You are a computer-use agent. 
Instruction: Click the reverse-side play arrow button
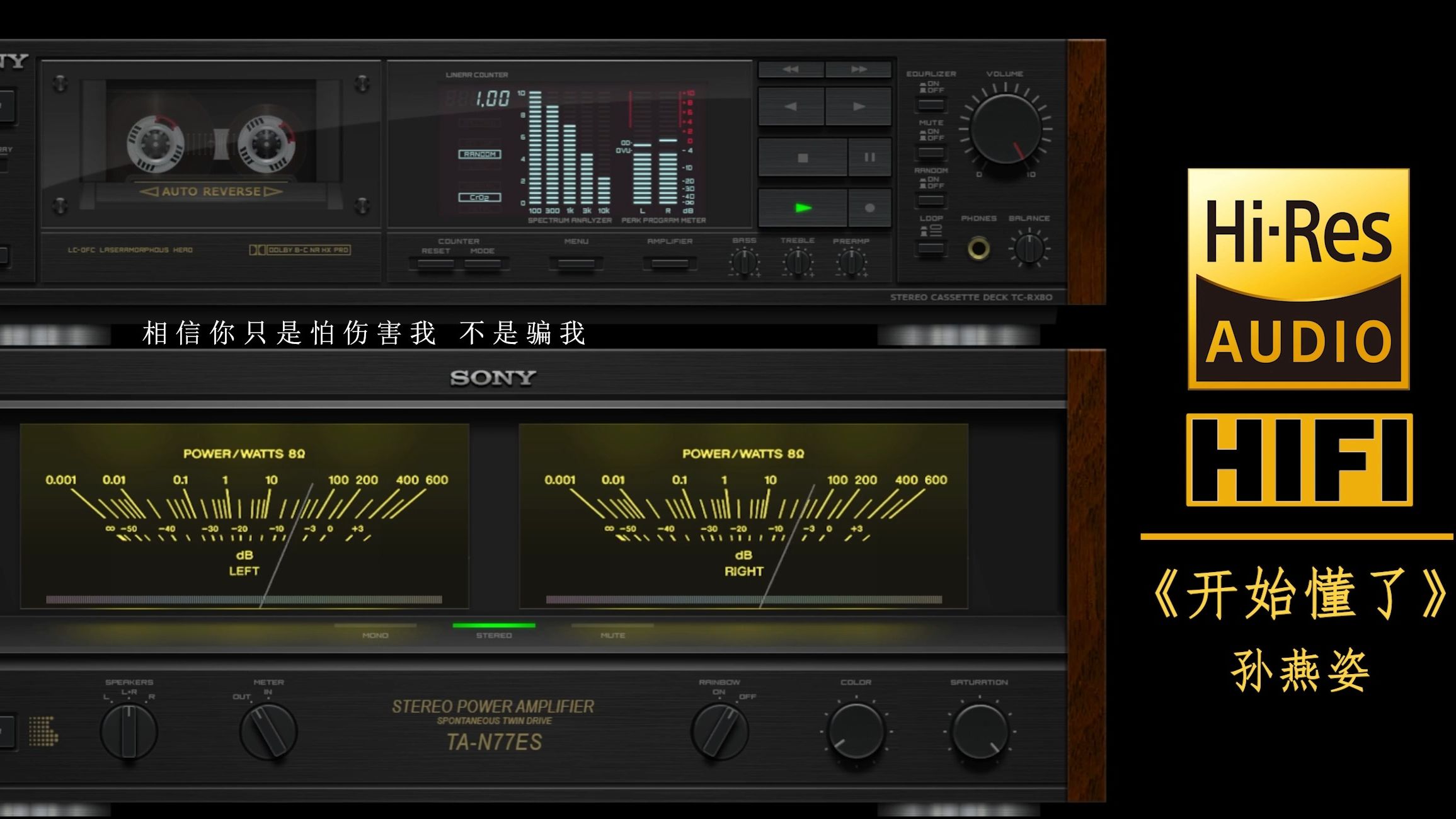coord(791,106)
